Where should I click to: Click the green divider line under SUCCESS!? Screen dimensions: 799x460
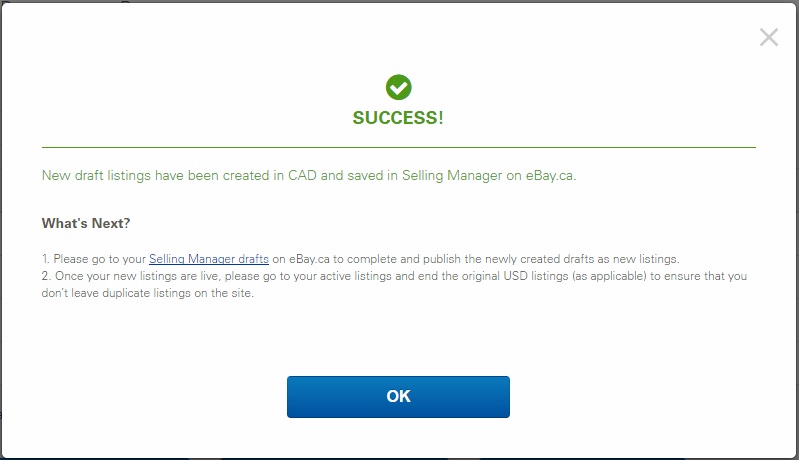point(398,148)
